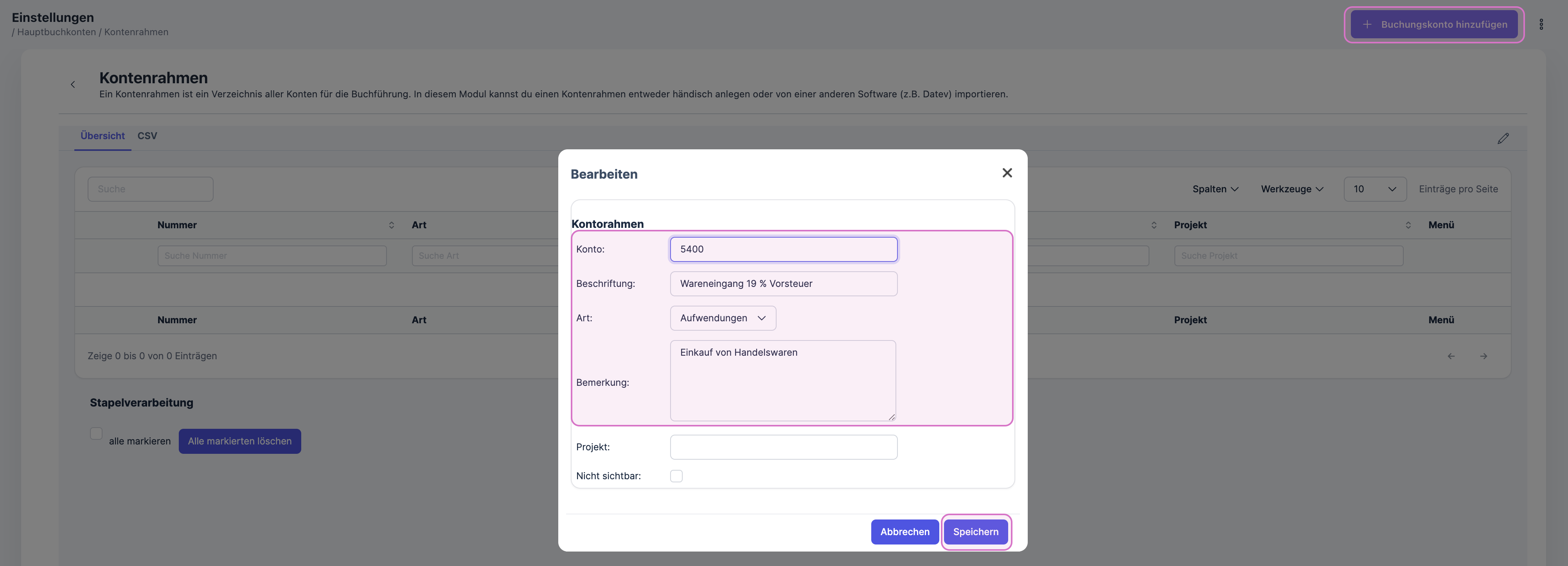This screenshot has height=566, width=1568.
Task: Click the back arrow beside Kontenrahmen
Action: click(73, 84)
